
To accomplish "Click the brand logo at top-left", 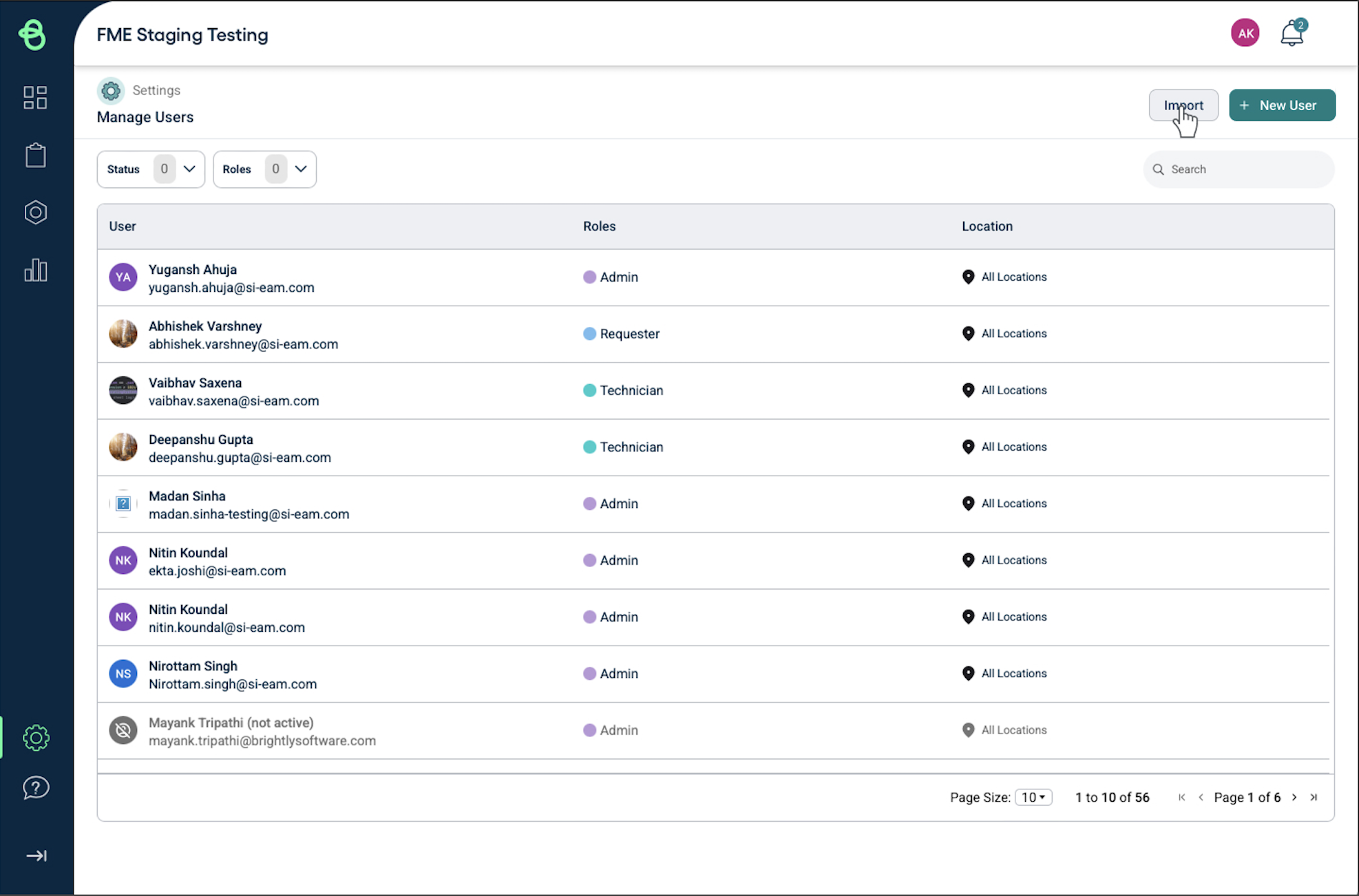I will pos(32,34).
